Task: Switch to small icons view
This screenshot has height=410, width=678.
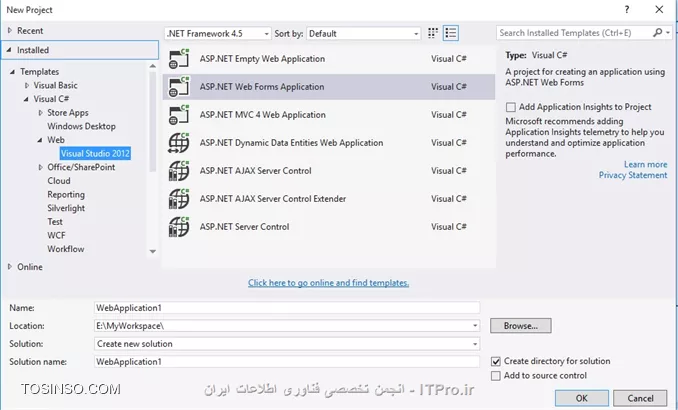Action: pyautogui.click(x=433, y=33)
